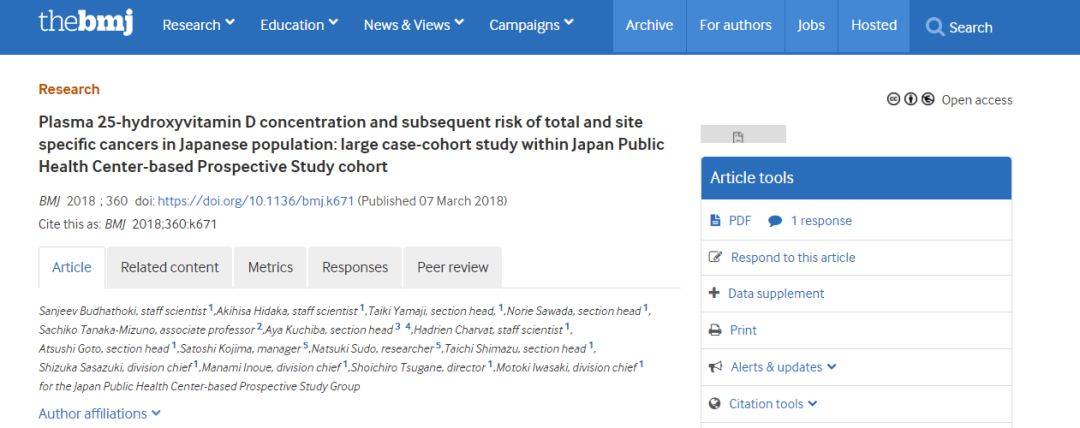This screenshot has width=1080, height=428.
Task: Click the thebmj logo
Action: click(86, 23)
